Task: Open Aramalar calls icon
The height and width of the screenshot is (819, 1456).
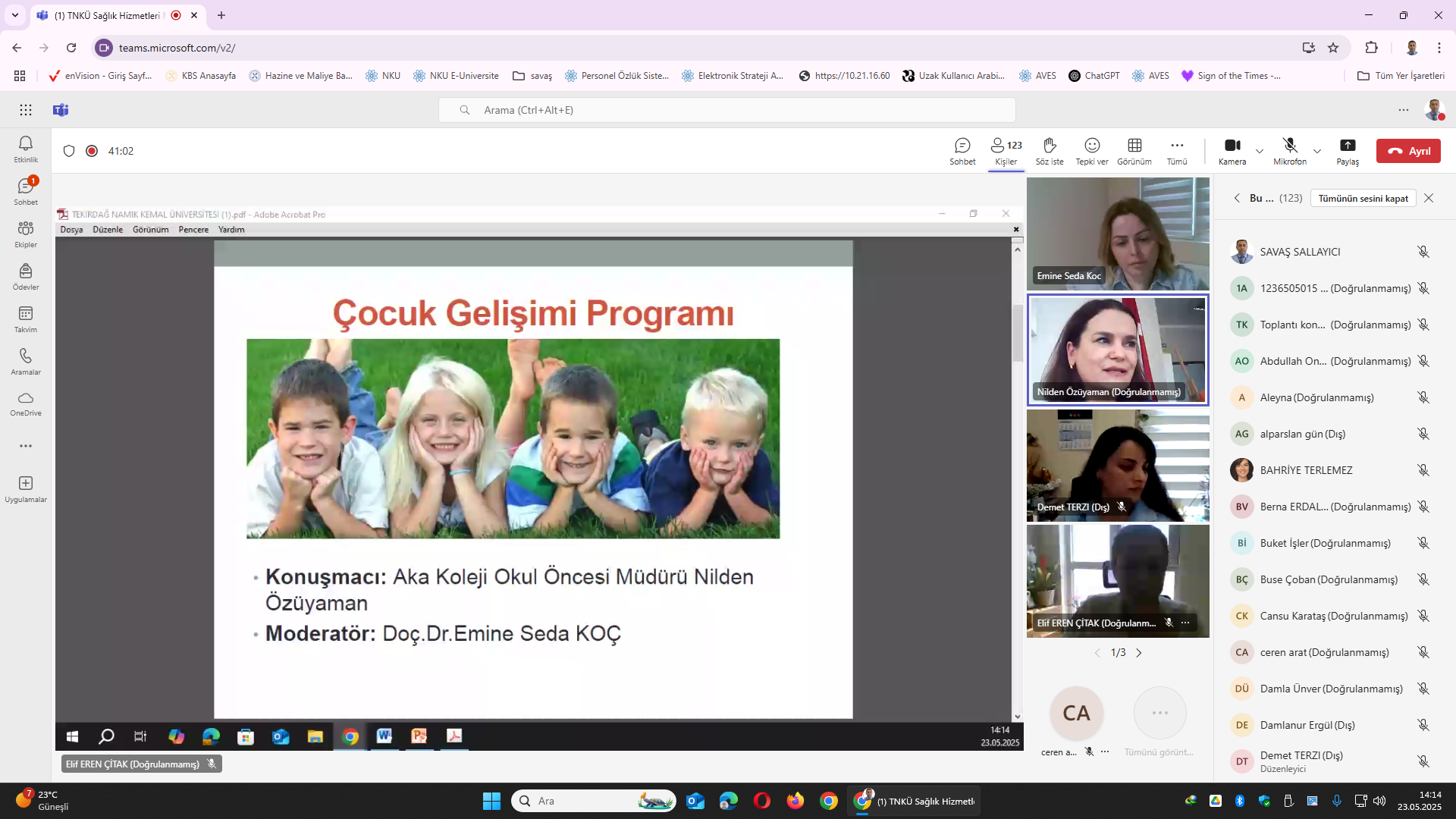Action: click(26, 361)
